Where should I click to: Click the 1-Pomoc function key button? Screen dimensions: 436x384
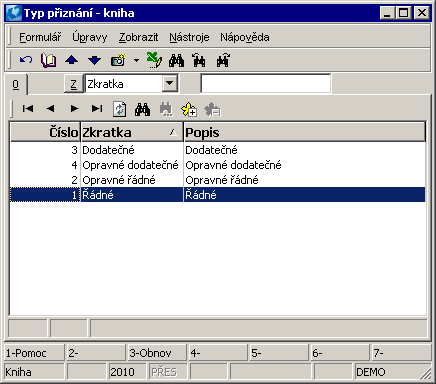[x=34, y=353]
